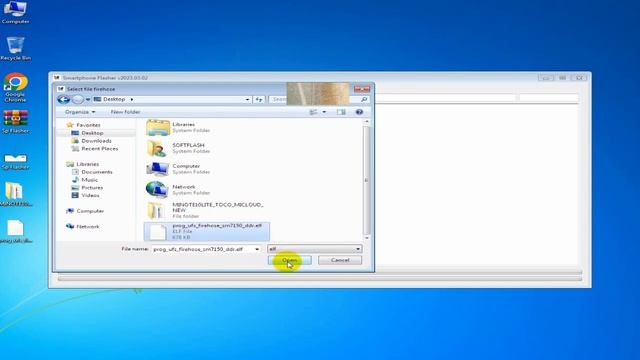
Task: Open Music library in navigation pane
Action: 89,180
